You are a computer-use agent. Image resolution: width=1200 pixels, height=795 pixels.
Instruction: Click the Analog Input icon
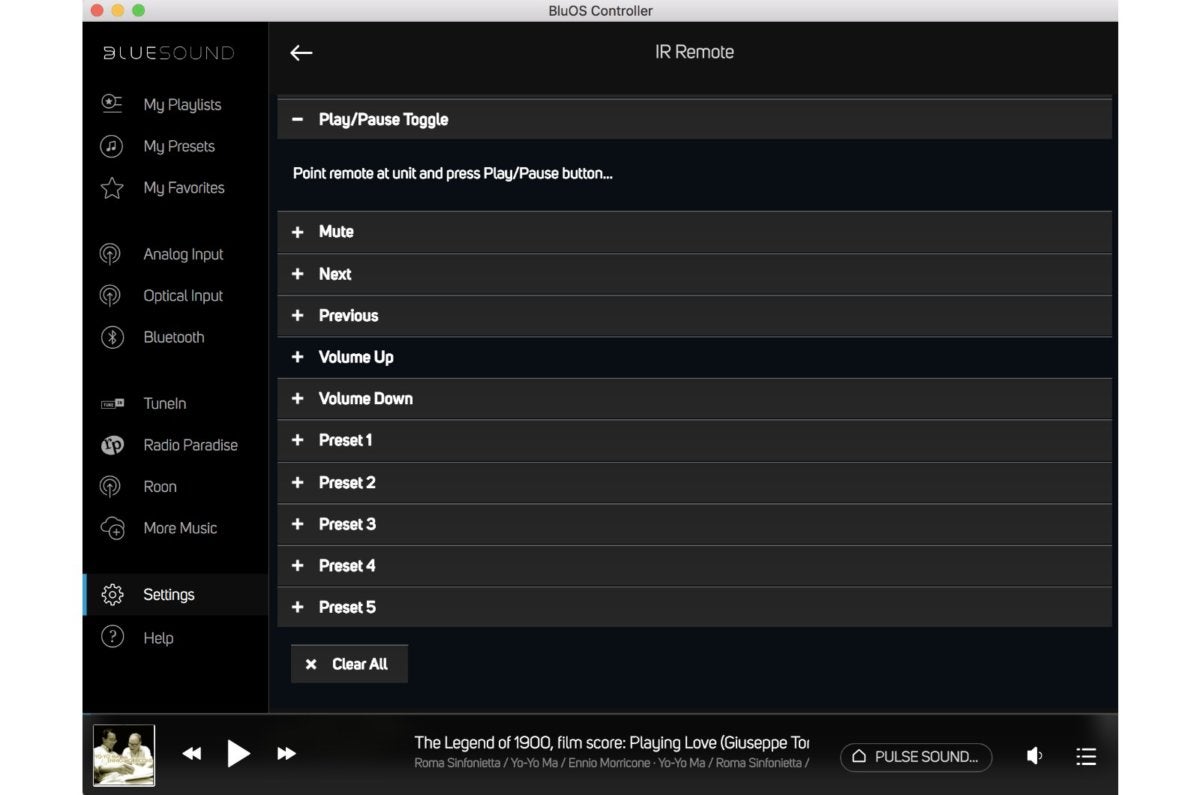click(111, 254)
